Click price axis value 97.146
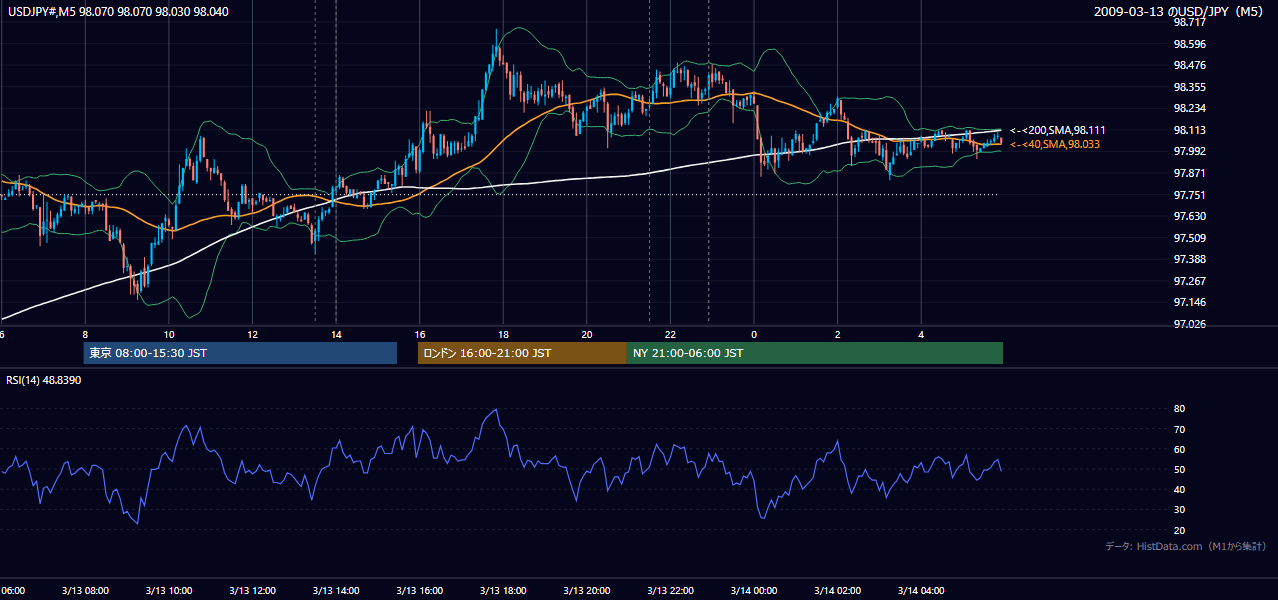The width and height of the screenshot is (1278, 600). pos(1189,302)
